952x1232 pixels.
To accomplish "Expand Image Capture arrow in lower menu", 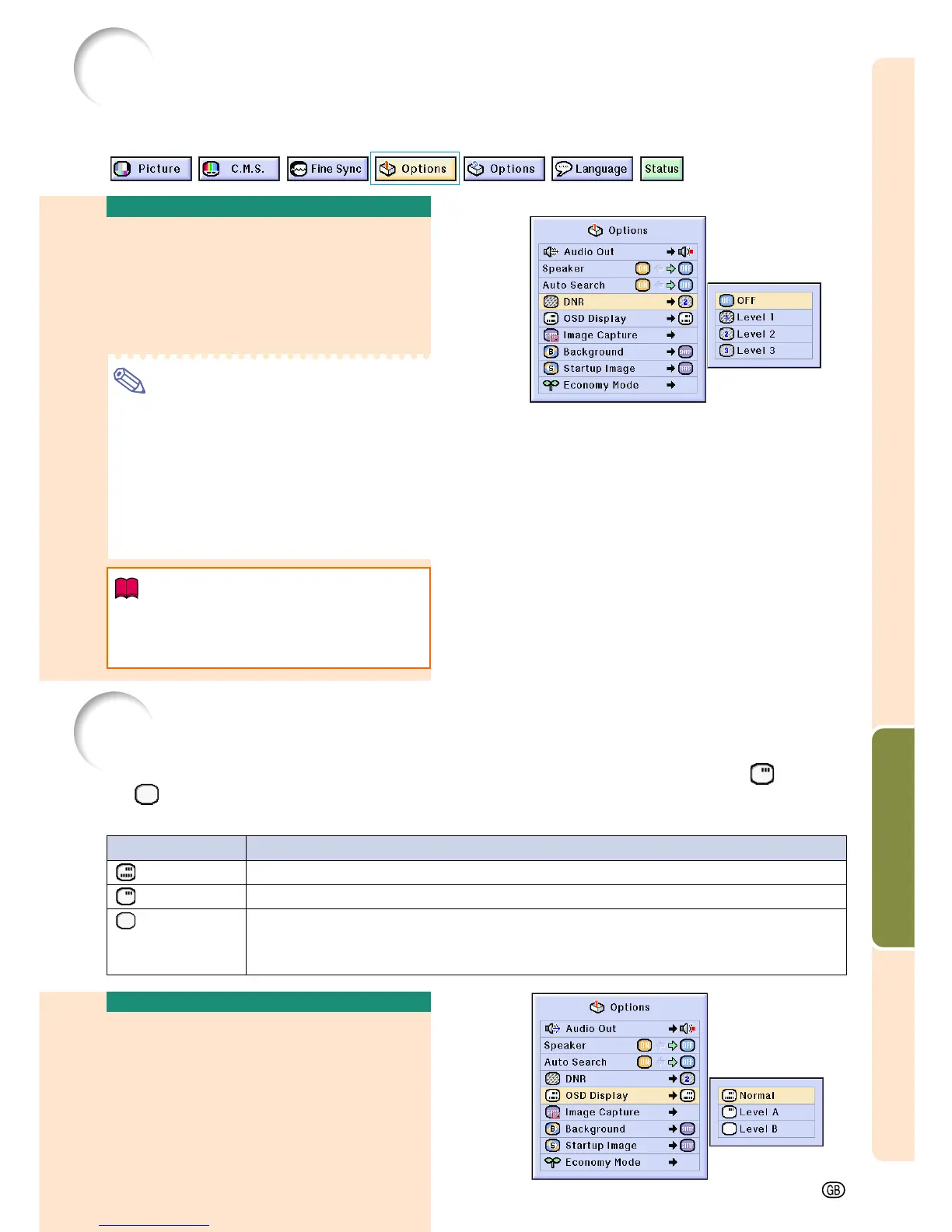I will coord(672,1112).
